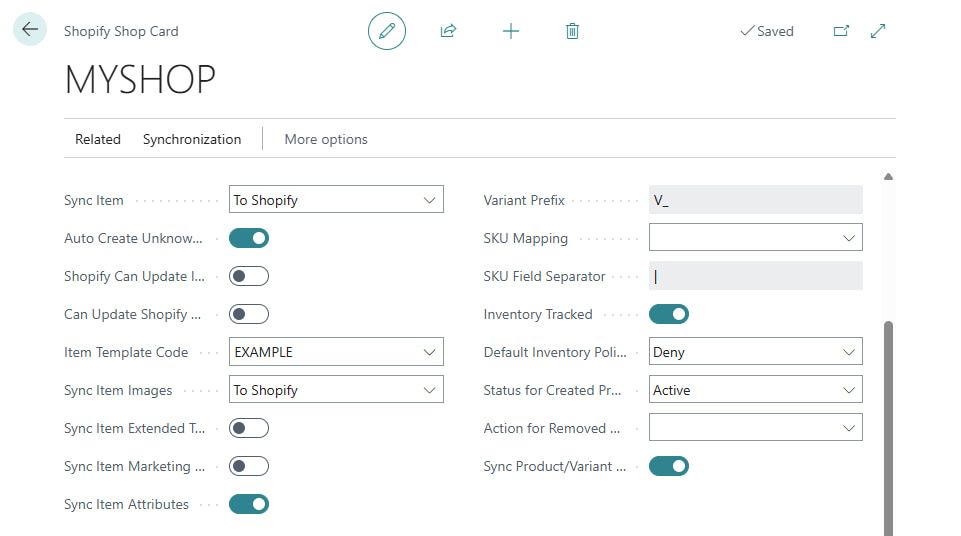Enable Shopify Can Update Items switch

click(249, 276)
